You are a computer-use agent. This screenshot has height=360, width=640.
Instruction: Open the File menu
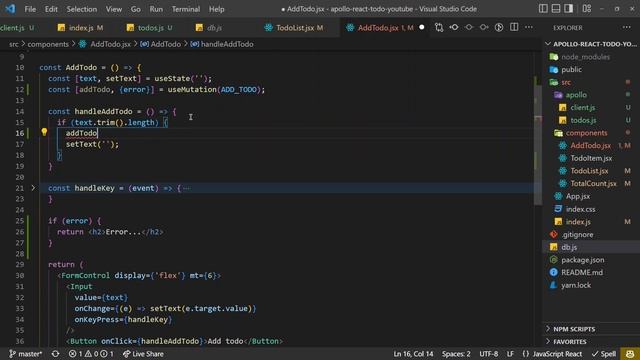(x=30, y=9)
